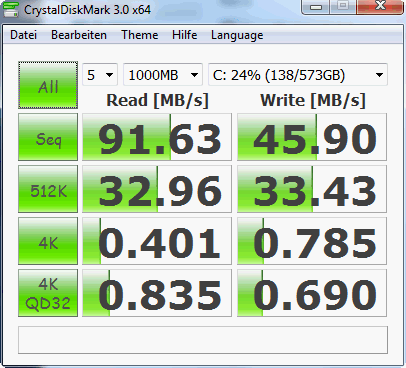Expand the 1000MB test size dropdown

pos(163,75)
